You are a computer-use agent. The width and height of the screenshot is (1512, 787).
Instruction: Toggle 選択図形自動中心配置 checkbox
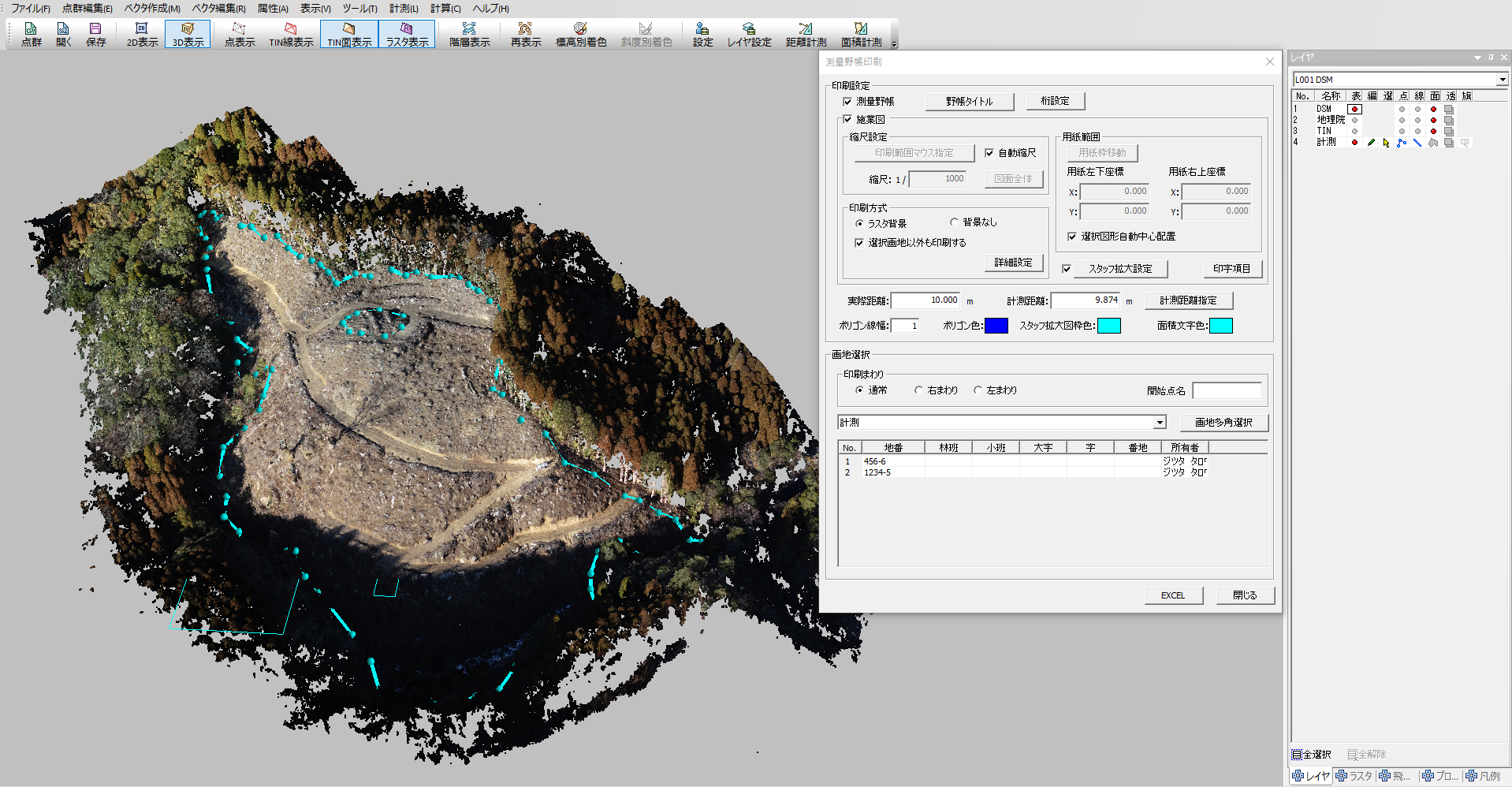click(x=1072, y=237)
